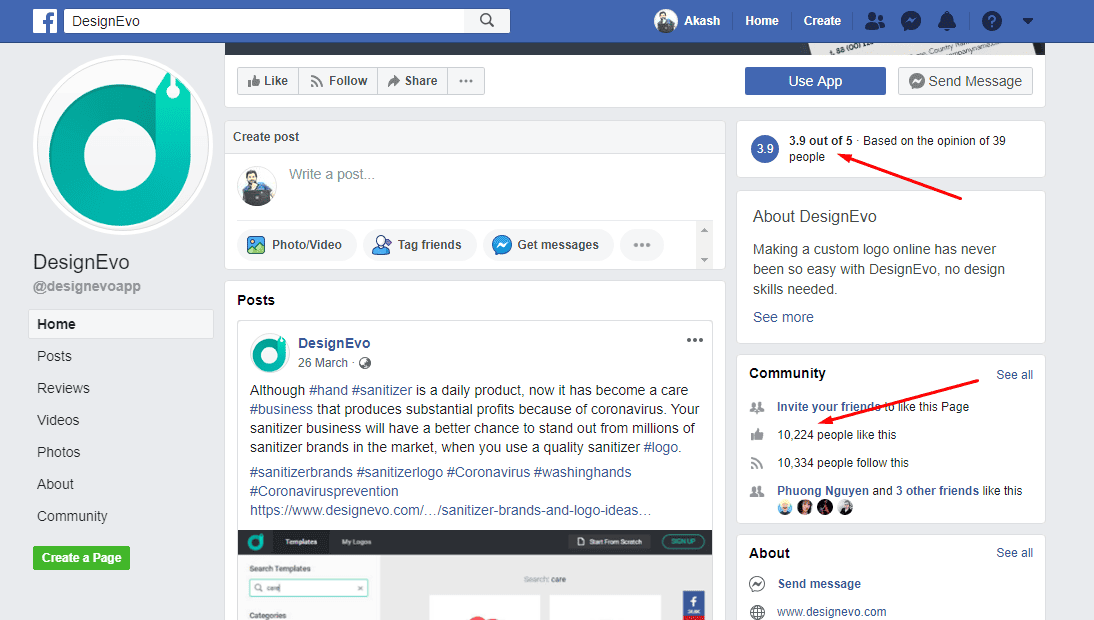Click the create post options scrollbar
Image resolution: width=1094 pixels, height=620 pixels.
705,245
